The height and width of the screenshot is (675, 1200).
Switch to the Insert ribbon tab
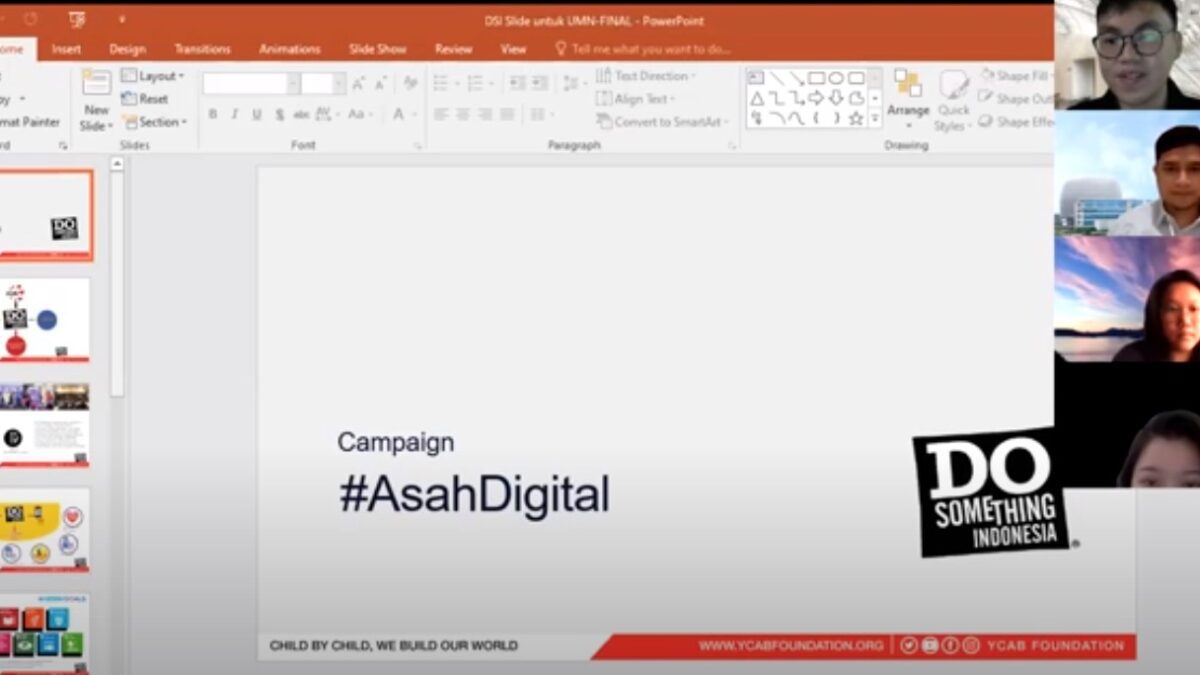click(x=67, y=49)
